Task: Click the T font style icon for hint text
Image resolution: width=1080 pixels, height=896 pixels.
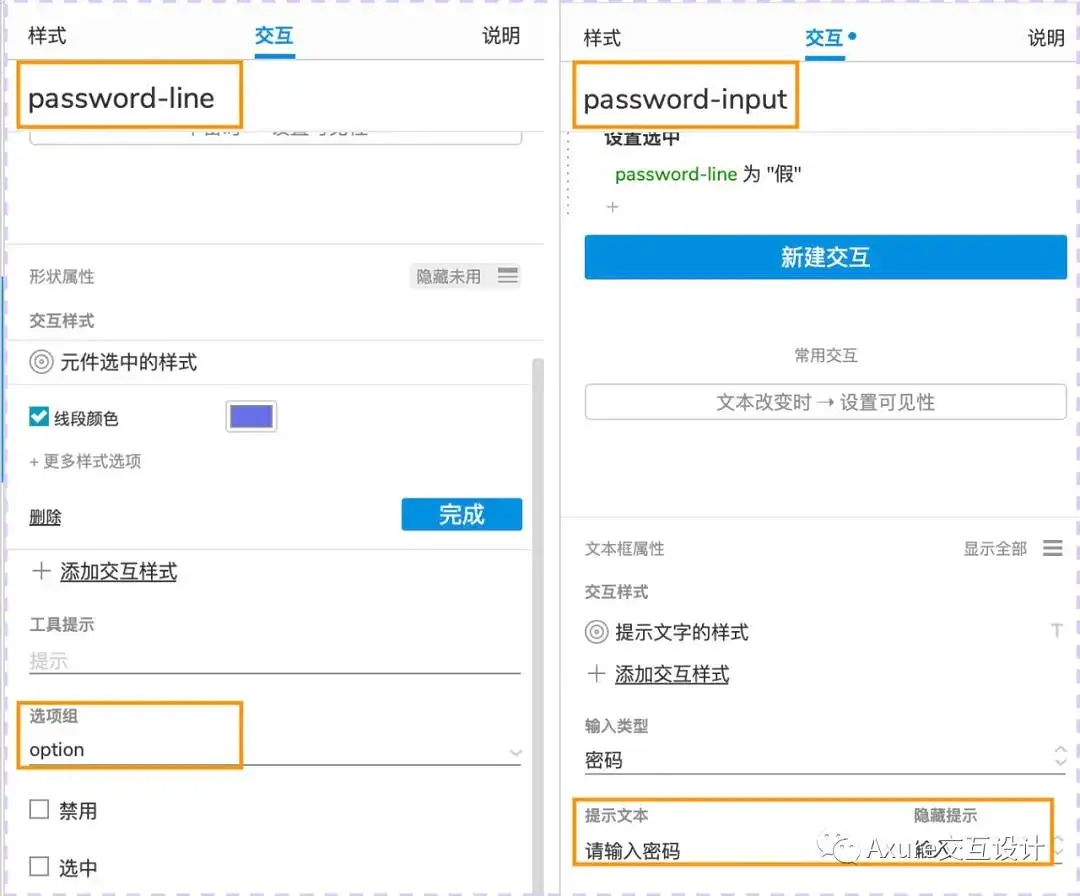Action: pyautogui.click(x=1057, y=630)
